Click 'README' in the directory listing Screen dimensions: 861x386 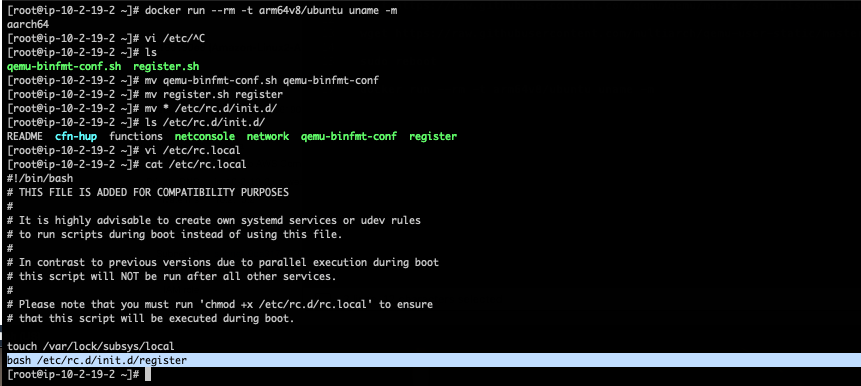coord(25,136)
